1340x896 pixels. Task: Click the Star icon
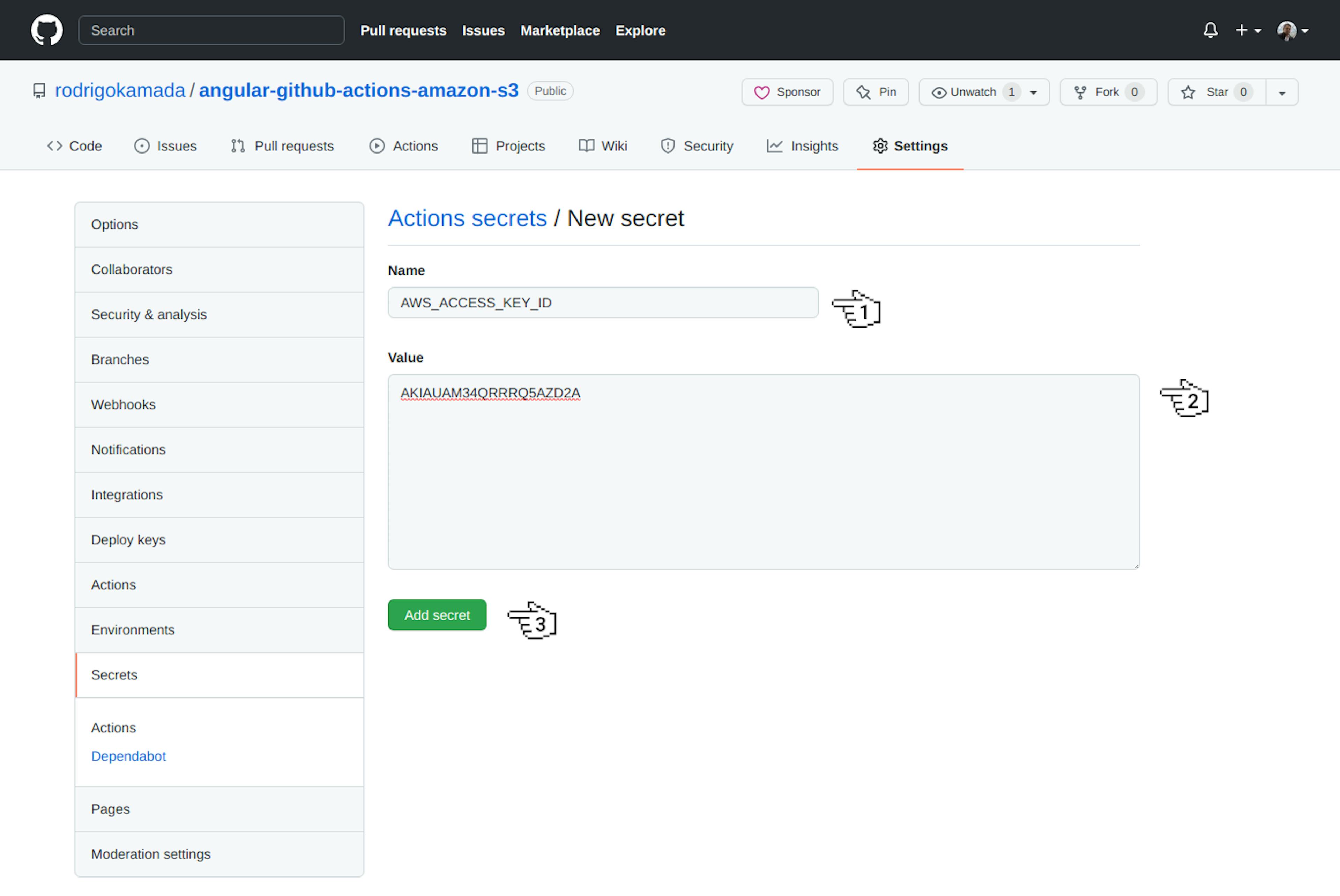(x=1188, y=92)
